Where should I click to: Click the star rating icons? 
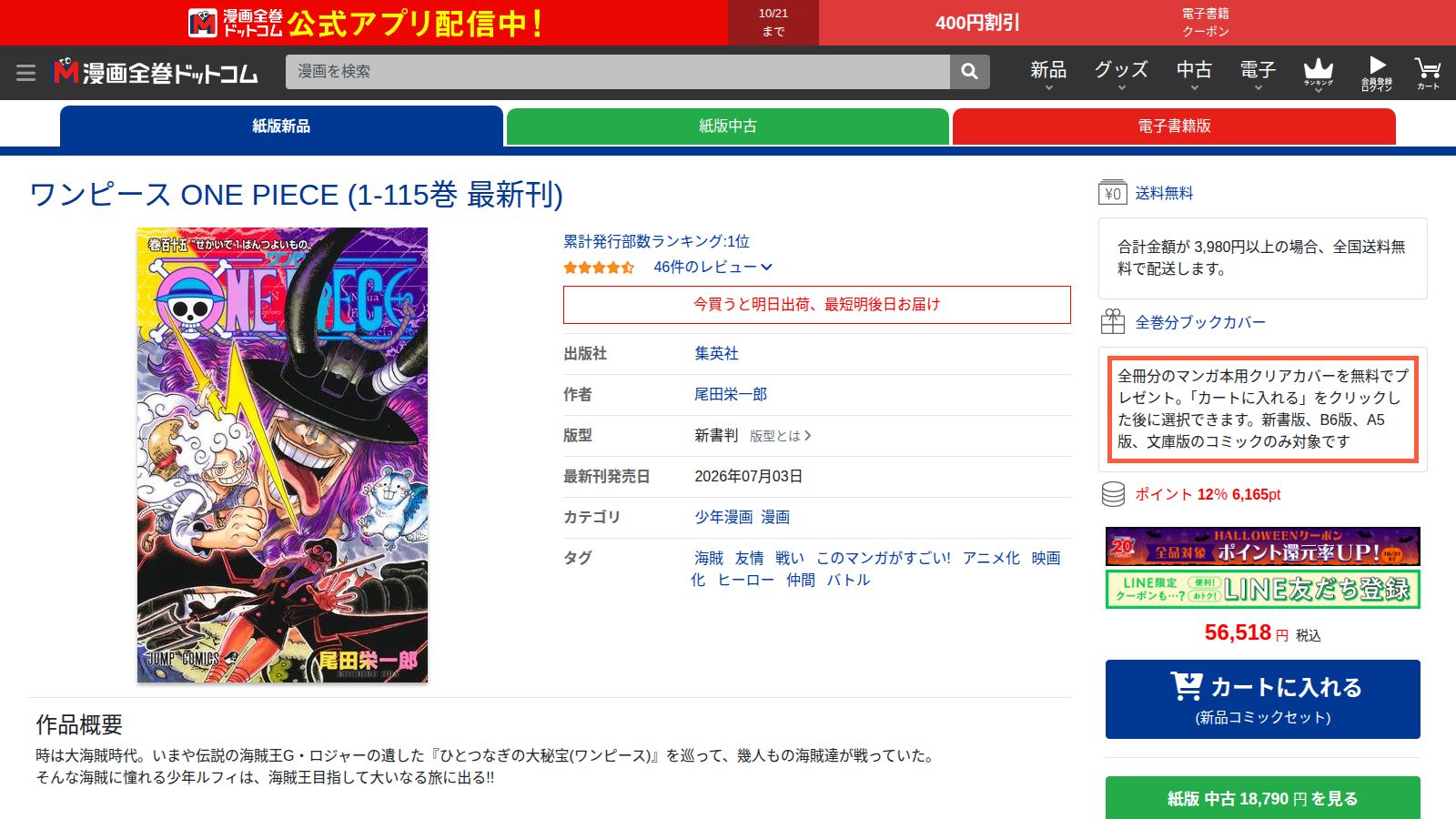(599, 268)
